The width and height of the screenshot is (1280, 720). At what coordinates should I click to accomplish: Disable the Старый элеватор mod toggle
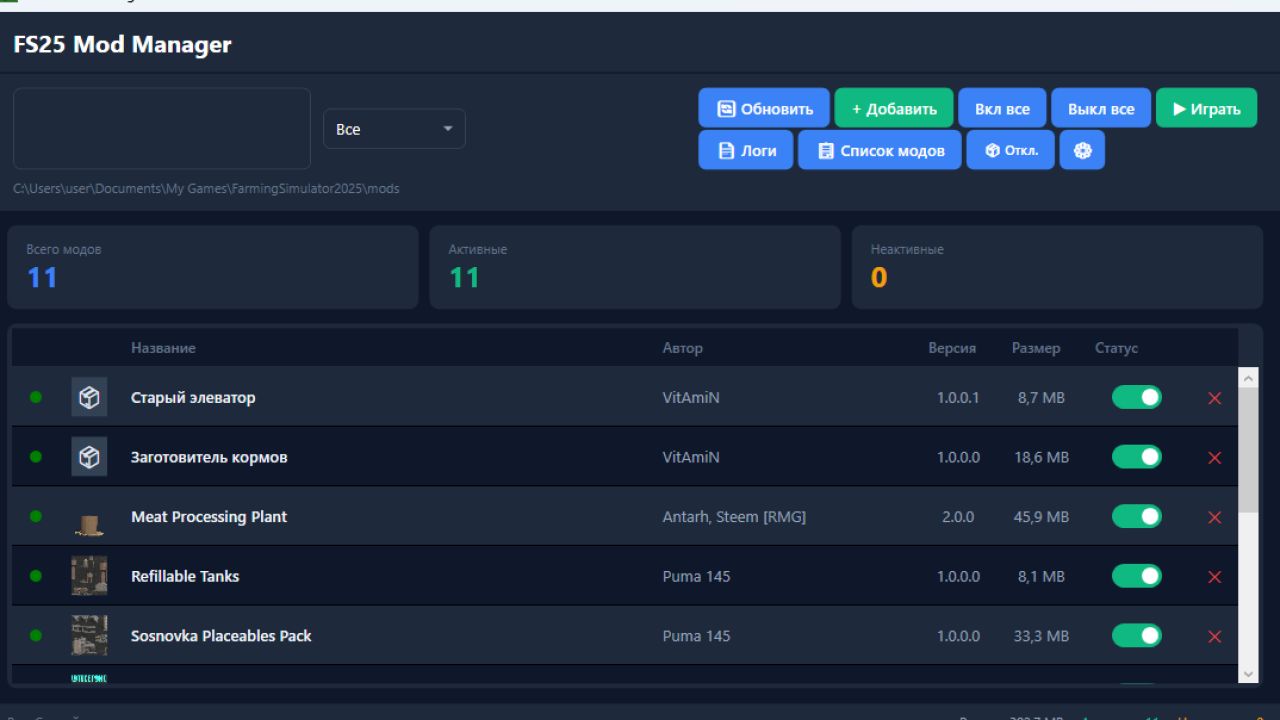coord(1137,397)
